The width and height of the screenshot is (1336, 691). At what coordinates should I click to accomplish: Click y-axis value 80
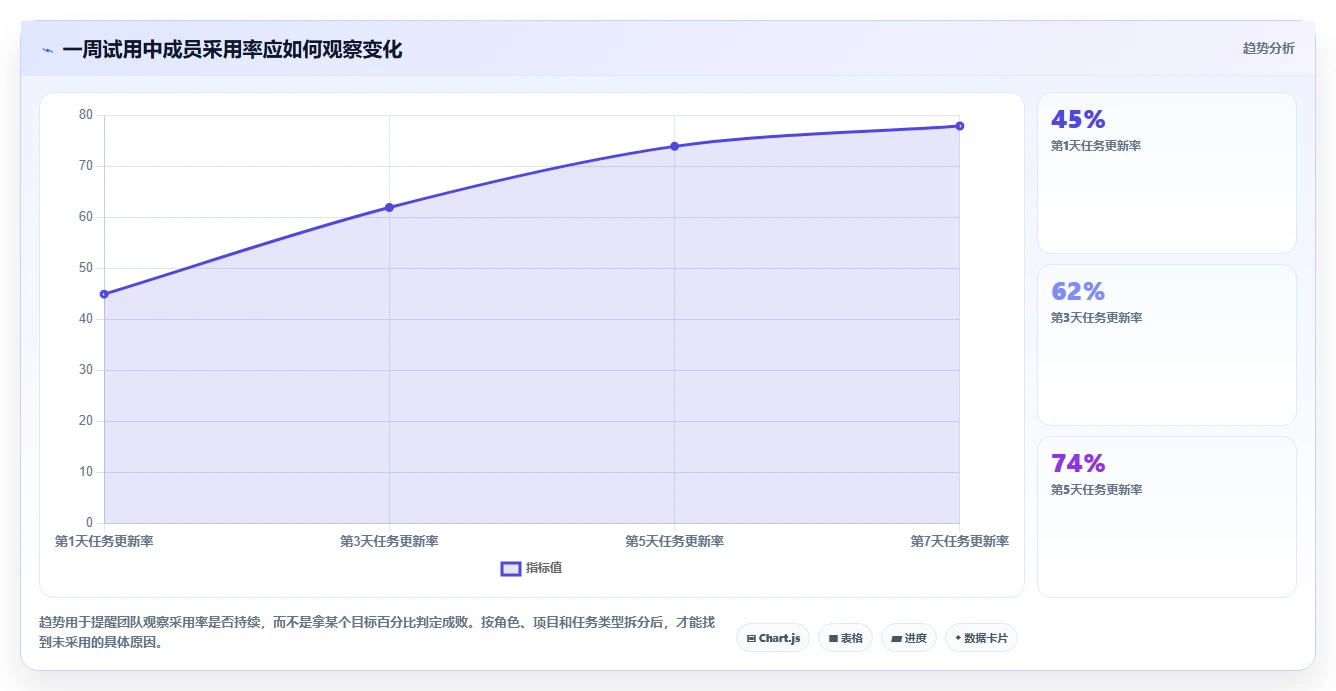pos(86,115)
